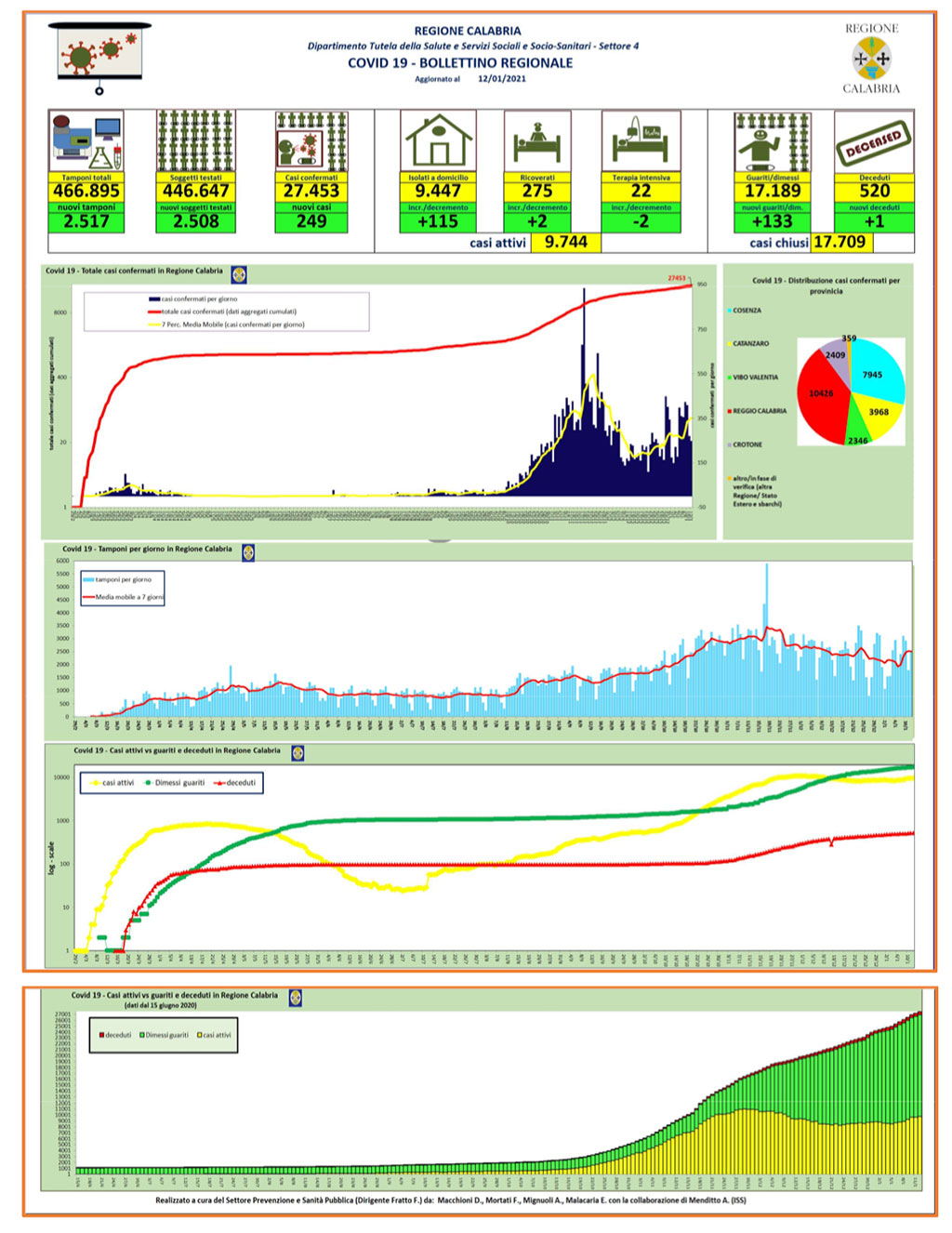The height and width of the screenshot is (1233, 952).
Task: Click the Isolati a domicilio value 9.447
Action: pyautogui.click(x=438, y=191)
